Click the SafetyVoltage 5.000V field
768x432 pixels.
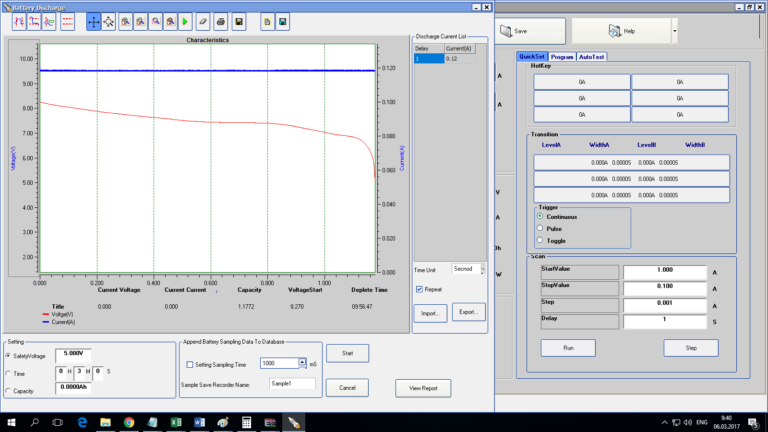tap(73, 355)
